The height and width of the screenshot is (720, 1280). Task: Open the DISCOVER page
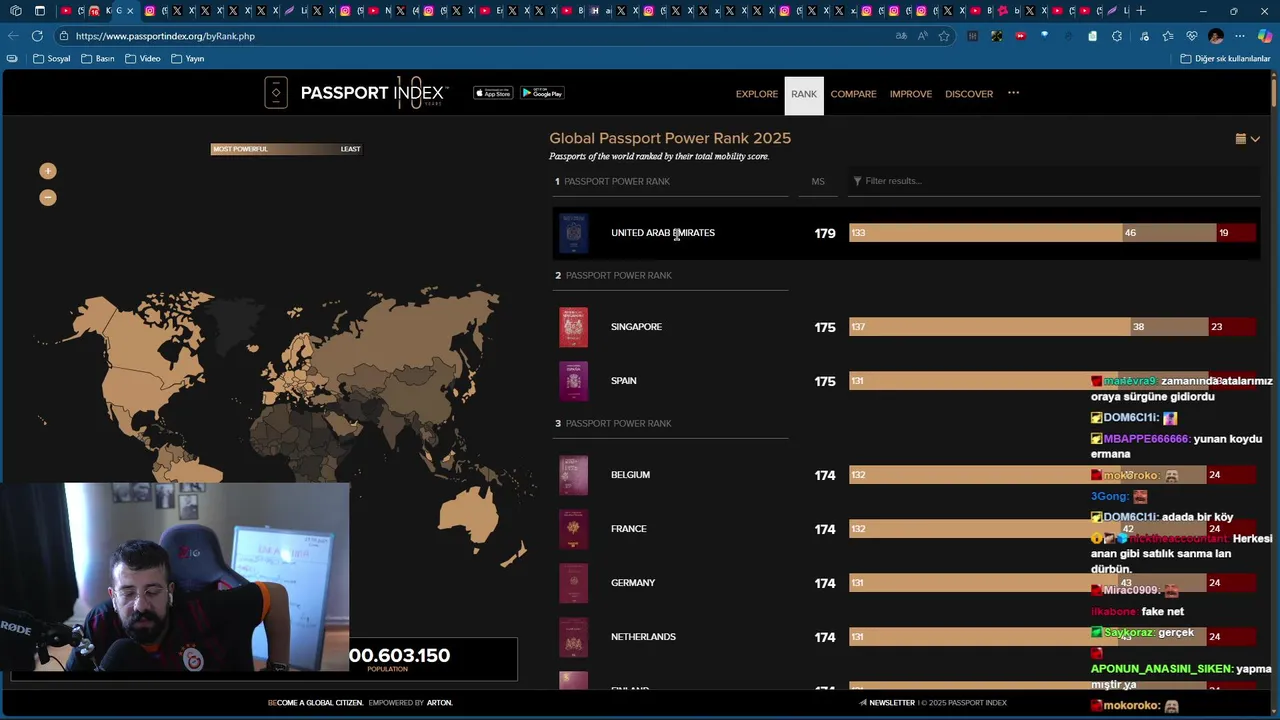969,94
